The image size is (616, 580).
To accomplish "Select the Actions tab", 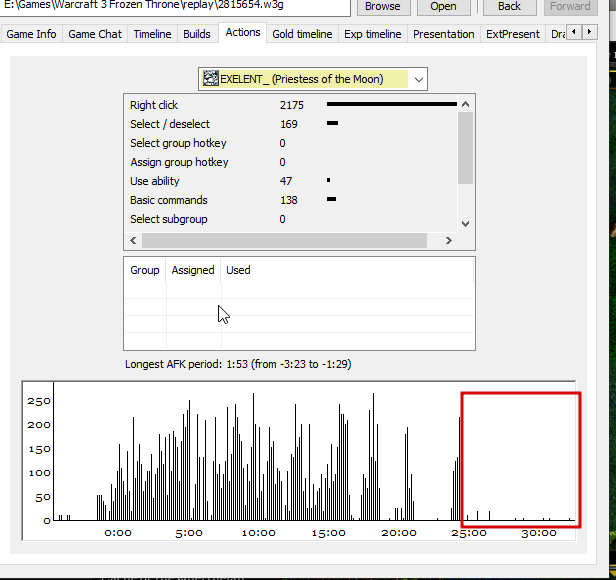I will coord(243,33).
